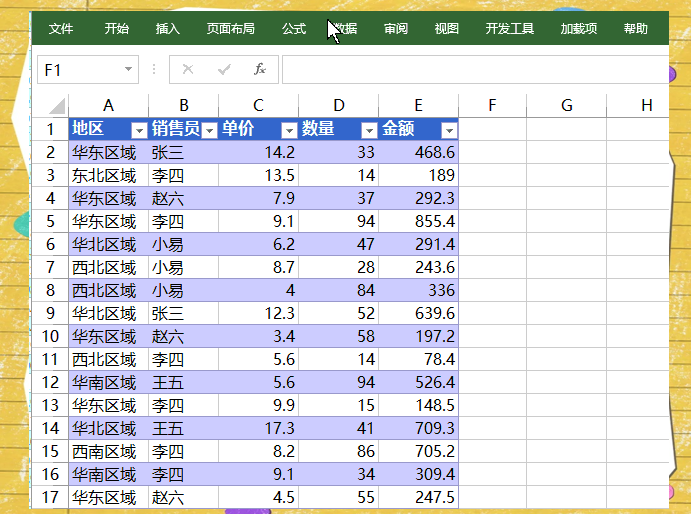This screenshot has width=691, height=514.
Task: Open the 插入 ribbon tab
Action: click(x=167, y=29)
